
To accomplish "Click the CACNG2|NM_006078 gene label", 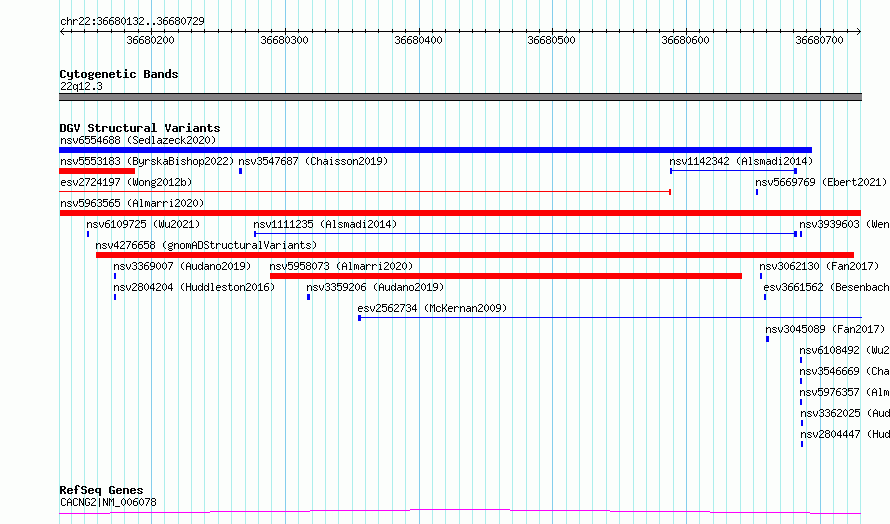I will [108, 502].
